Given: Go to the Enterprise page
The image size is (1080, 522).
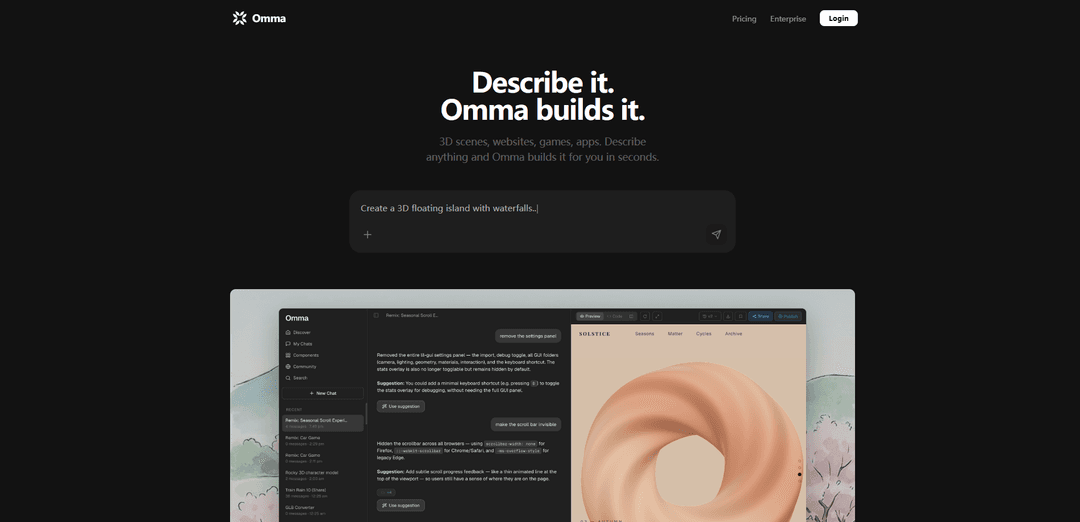Looking at the screenshot, I should 788,19.
